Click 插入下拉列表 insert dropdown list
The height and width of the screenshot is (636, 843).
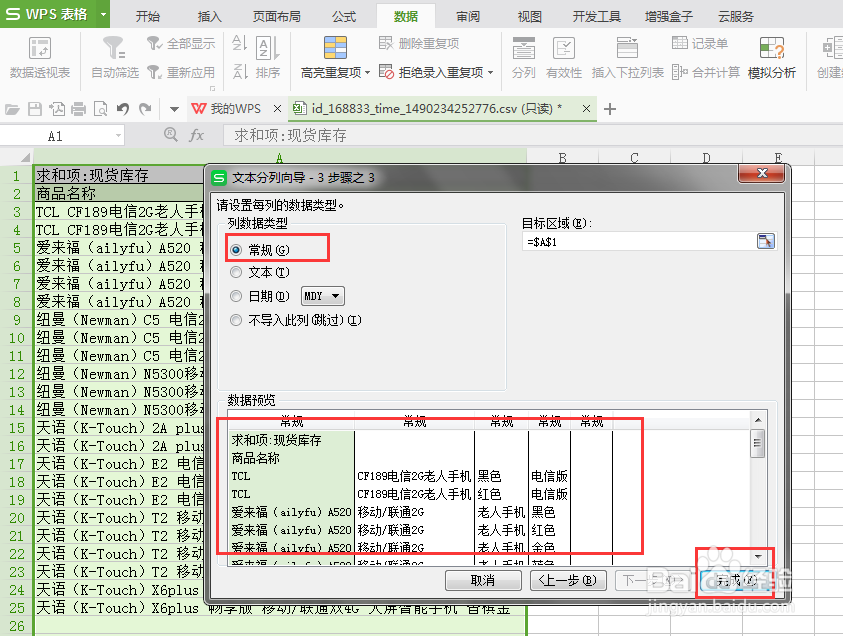(x=627, y=57)
